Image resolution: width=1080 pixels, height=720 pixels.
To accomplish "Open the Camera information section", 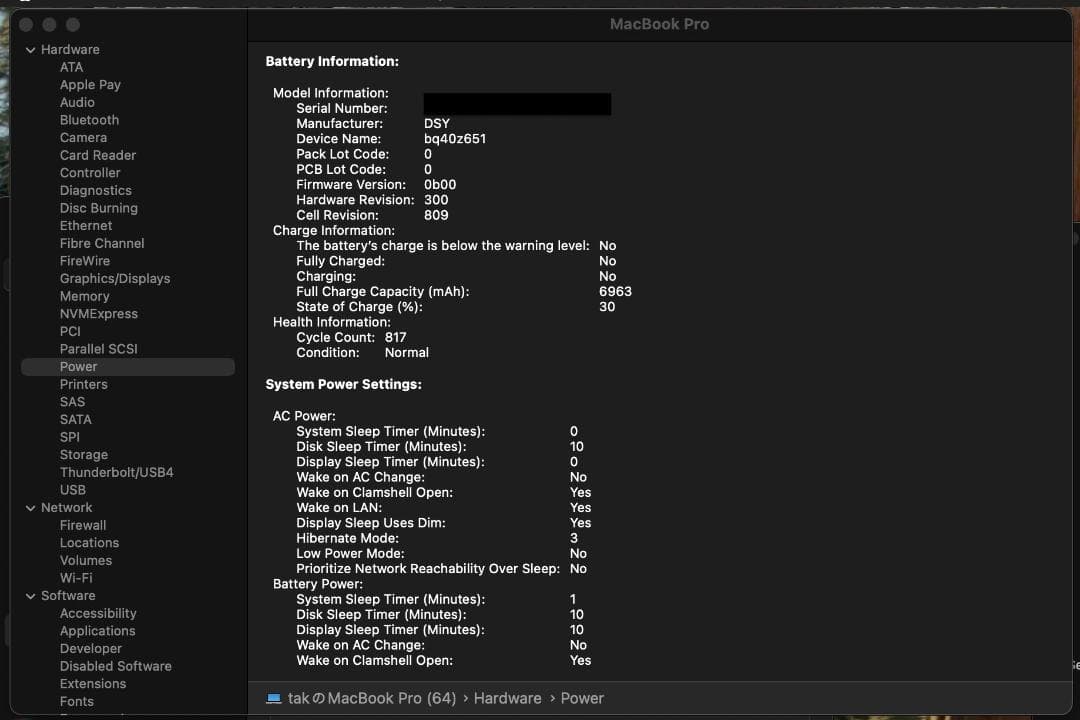I will tap(84, 137).
